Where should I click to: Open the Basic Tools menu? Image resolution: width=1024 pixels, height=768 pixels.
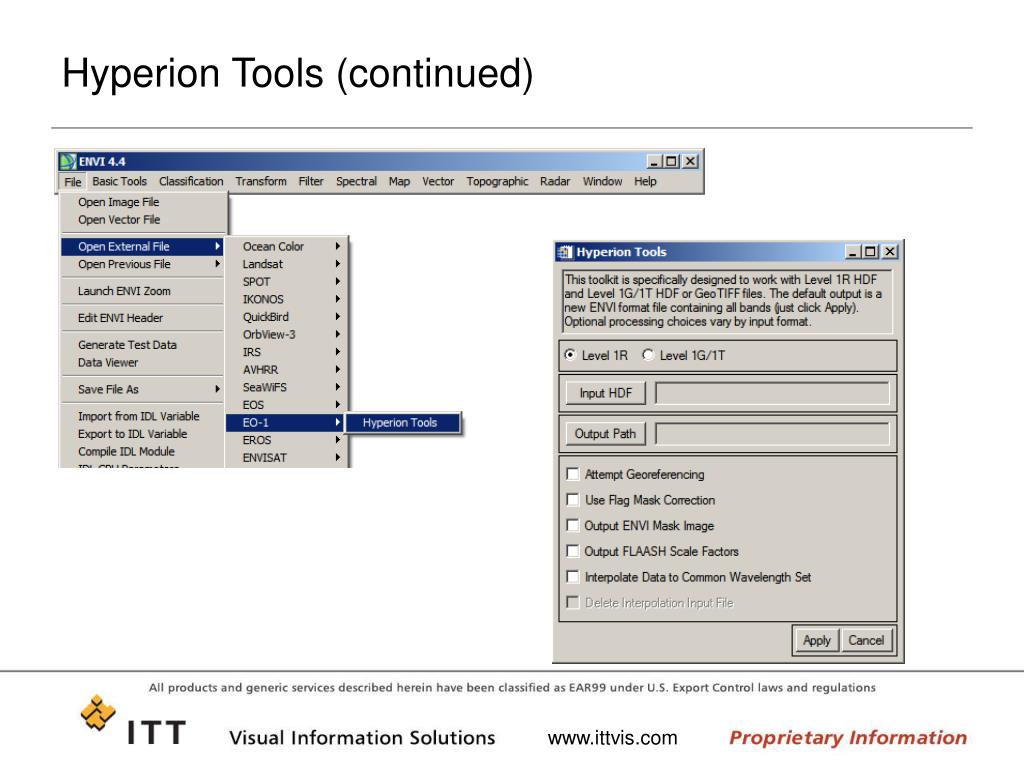[120, 182]
